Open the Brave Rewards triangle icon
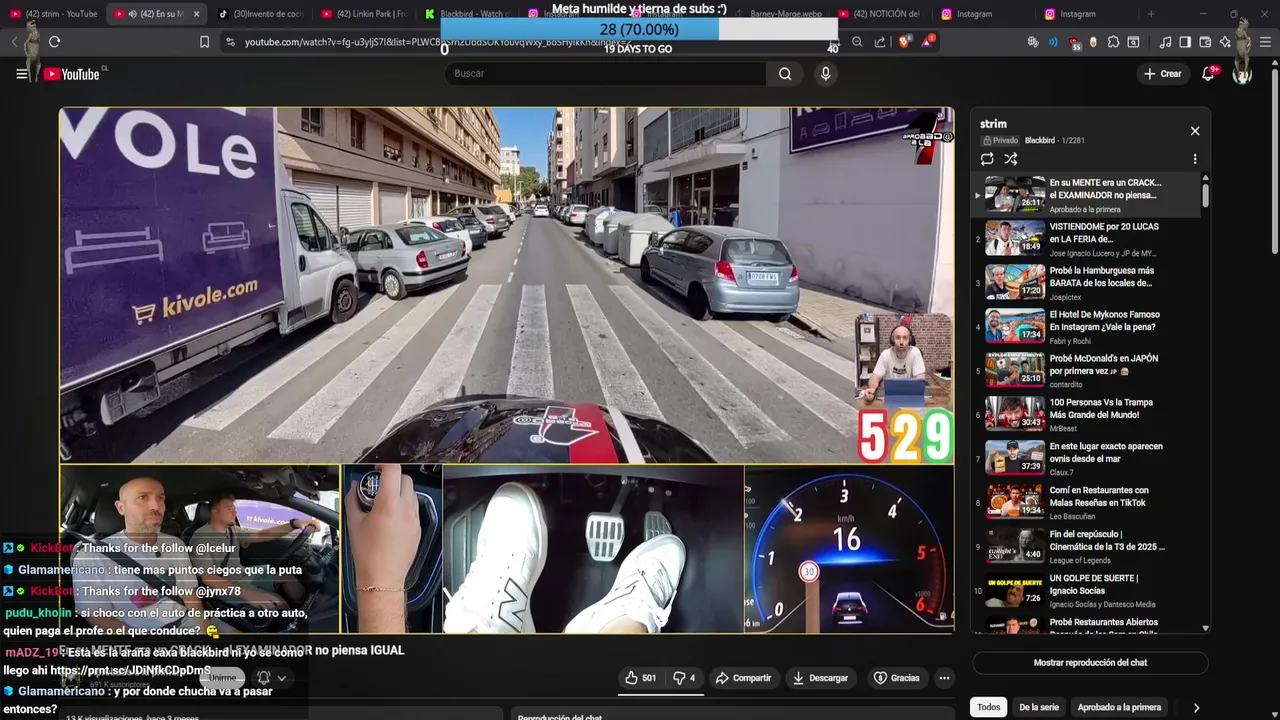Screen dimensions: 1280x720 point(928,42)
